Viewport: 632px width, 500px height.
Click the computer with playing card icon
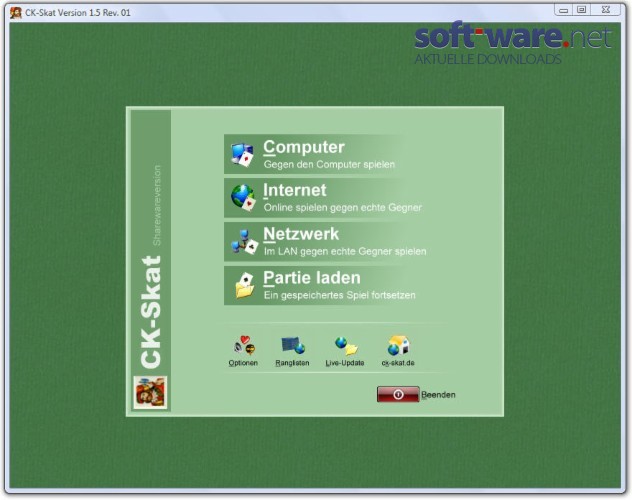(x=243, y=155)
